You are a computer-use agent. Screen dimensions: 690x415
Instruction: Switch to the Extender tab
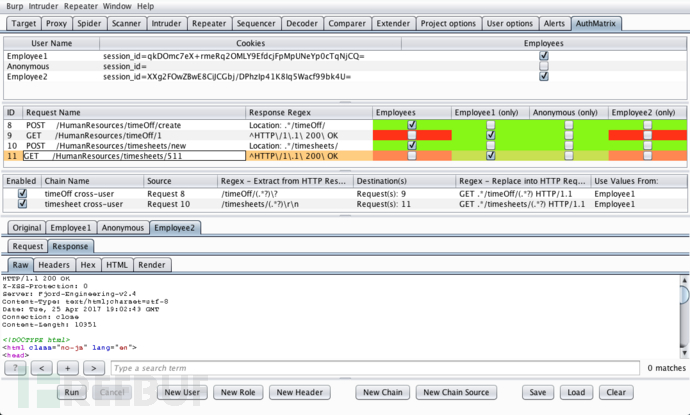tap(393, 24)
